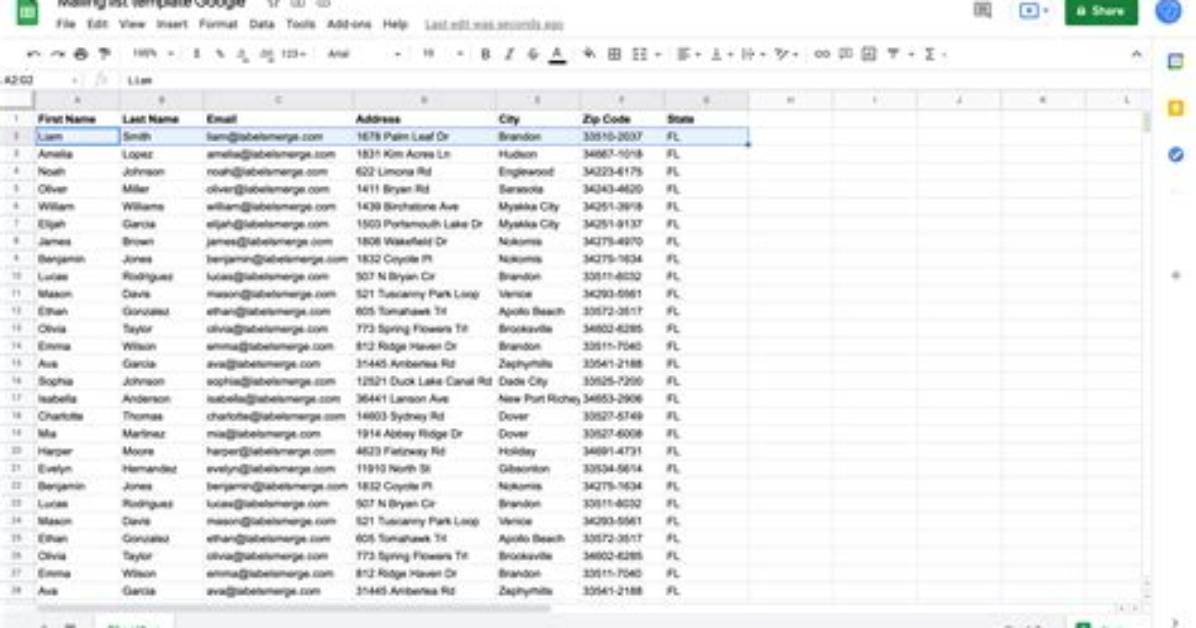The width and height of the screenshot is (1196, 628).
Task: Select the 'Sarasota' city cell
Action: 538,189
